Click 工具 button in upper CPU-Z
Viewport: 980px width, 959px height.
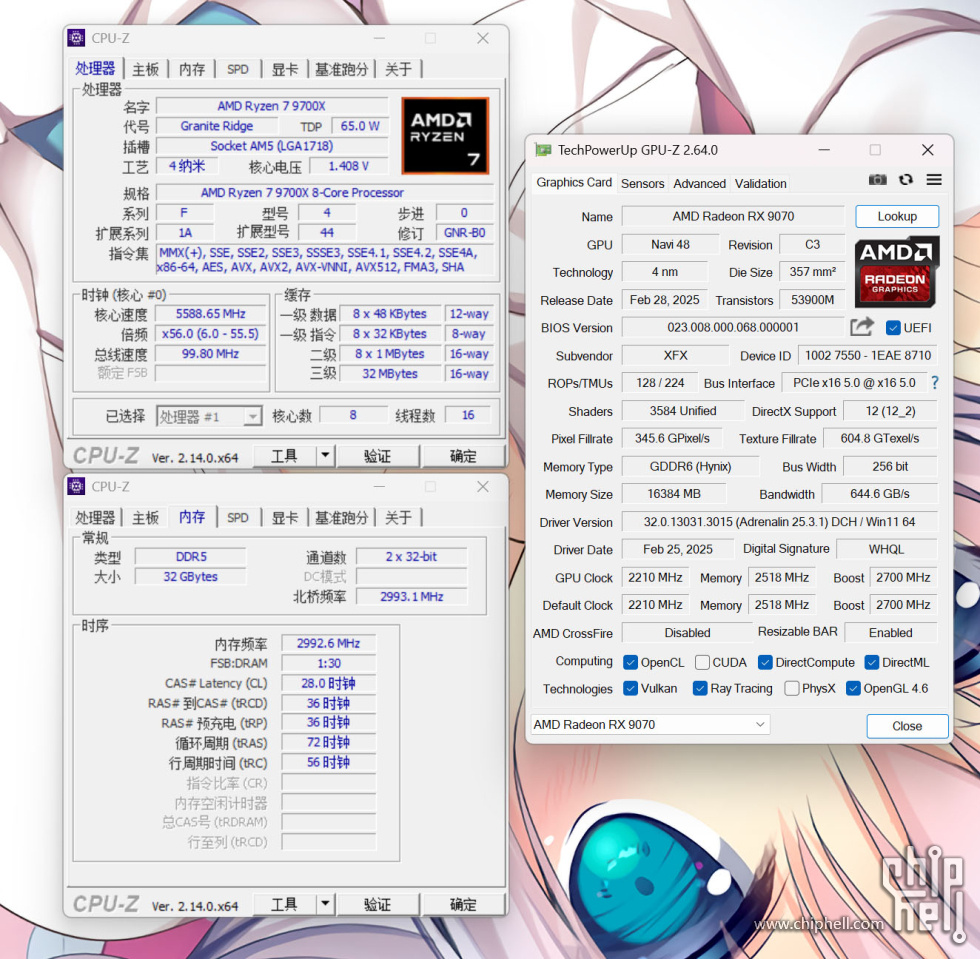pyautogui.click(x=284, y=456)
